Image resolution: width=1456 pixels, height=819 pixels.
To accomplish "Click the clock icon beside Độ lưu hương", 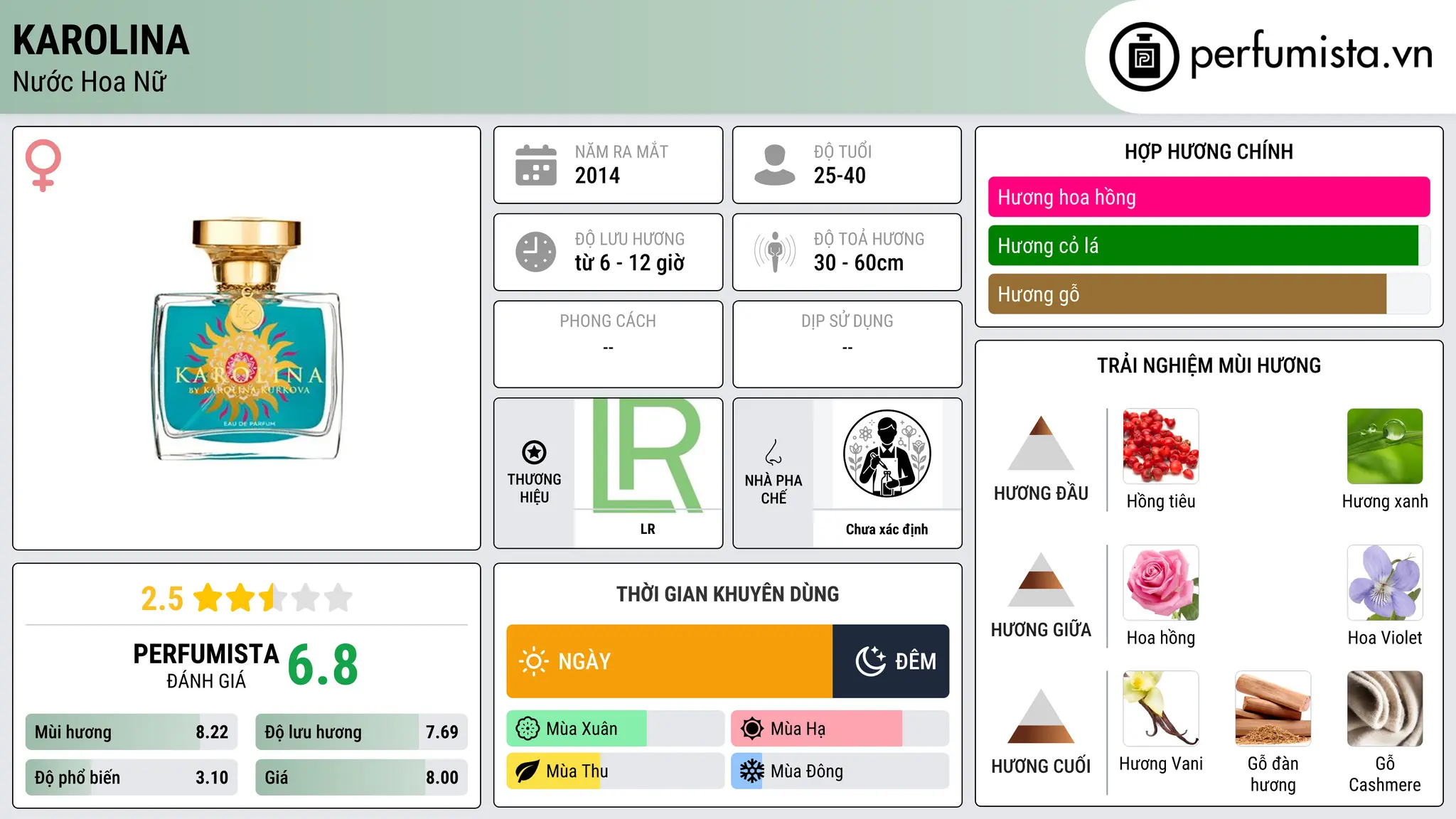I will coord(536,252).
